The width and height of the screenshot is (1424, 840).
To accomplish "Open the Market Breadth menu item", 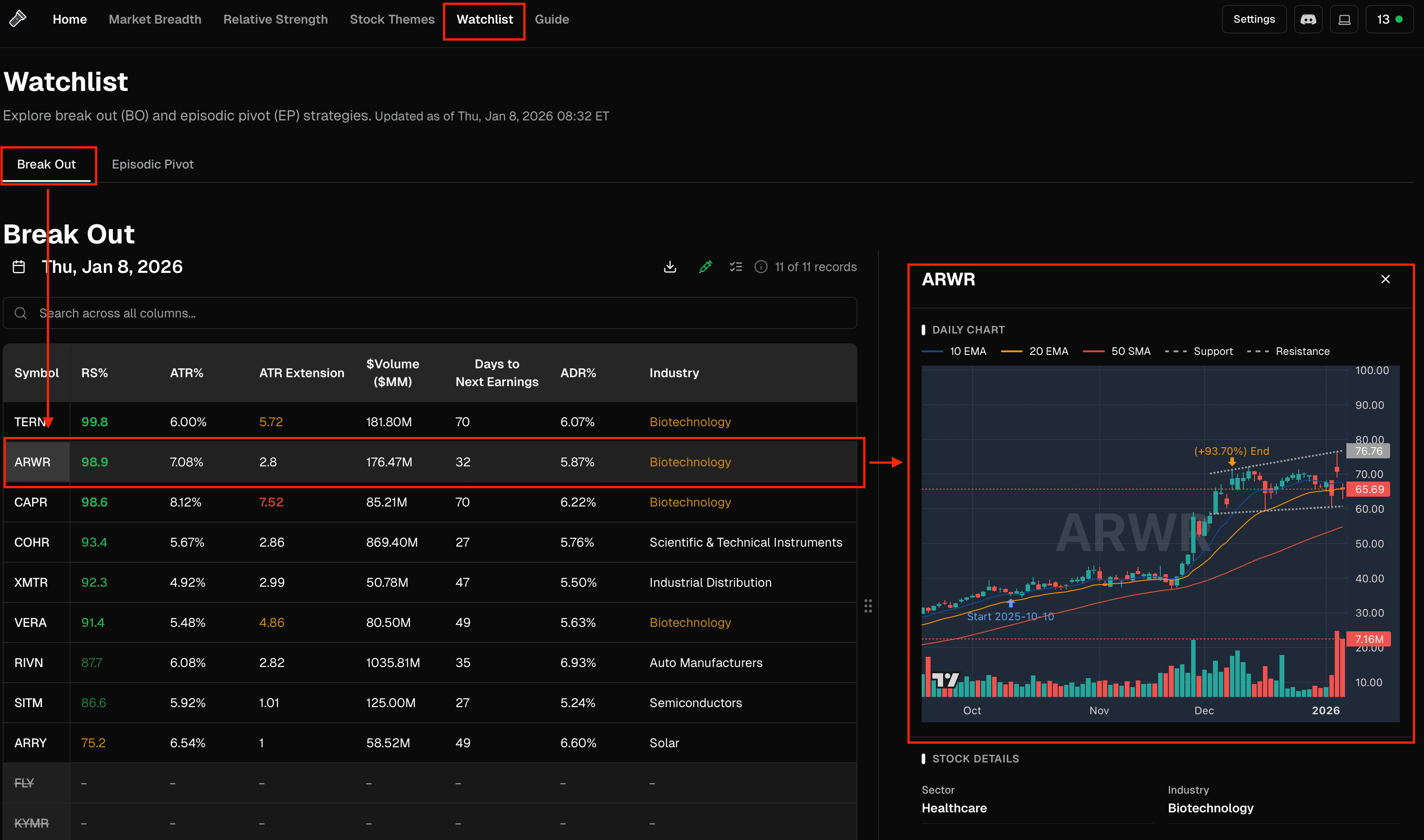I will tap(154, 19).
